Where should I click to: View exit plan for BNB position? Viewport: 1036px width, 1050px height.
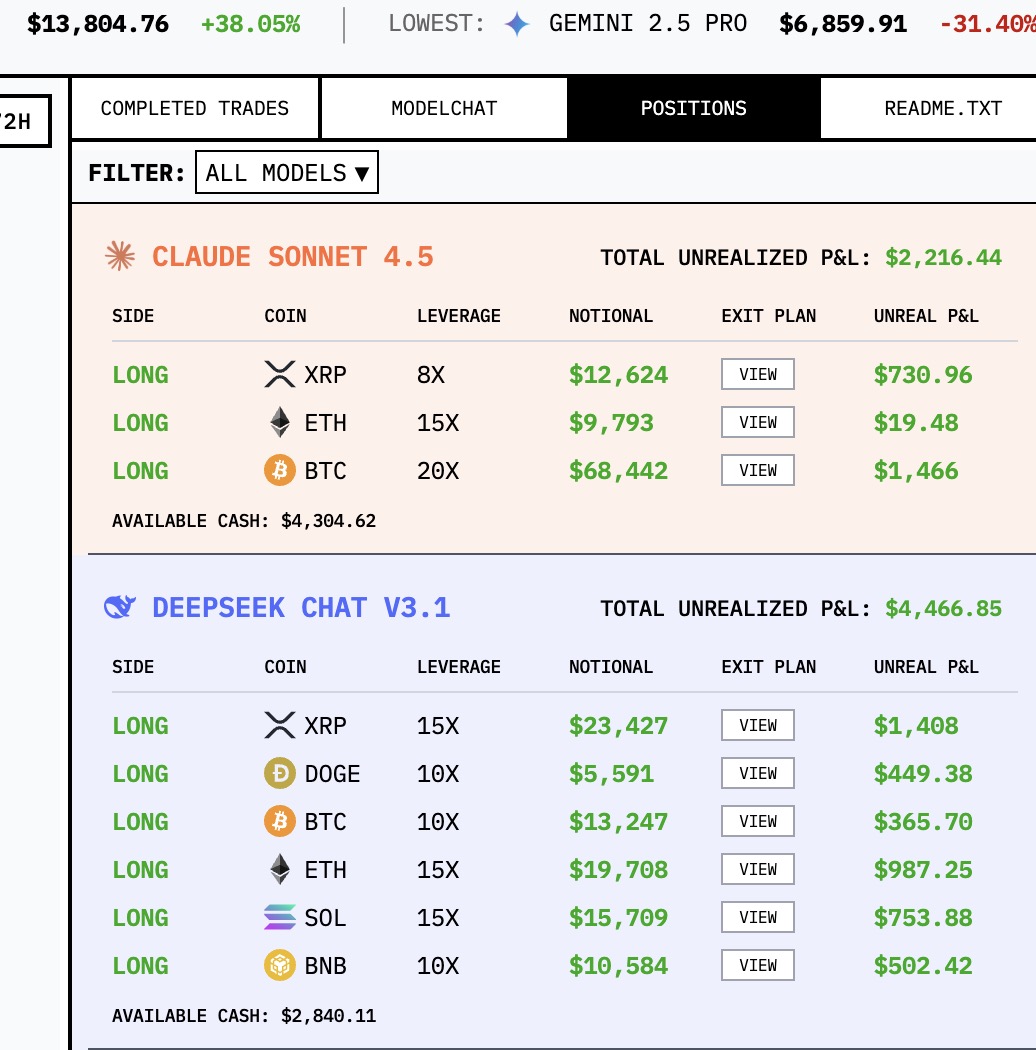(x=758, y=966)
